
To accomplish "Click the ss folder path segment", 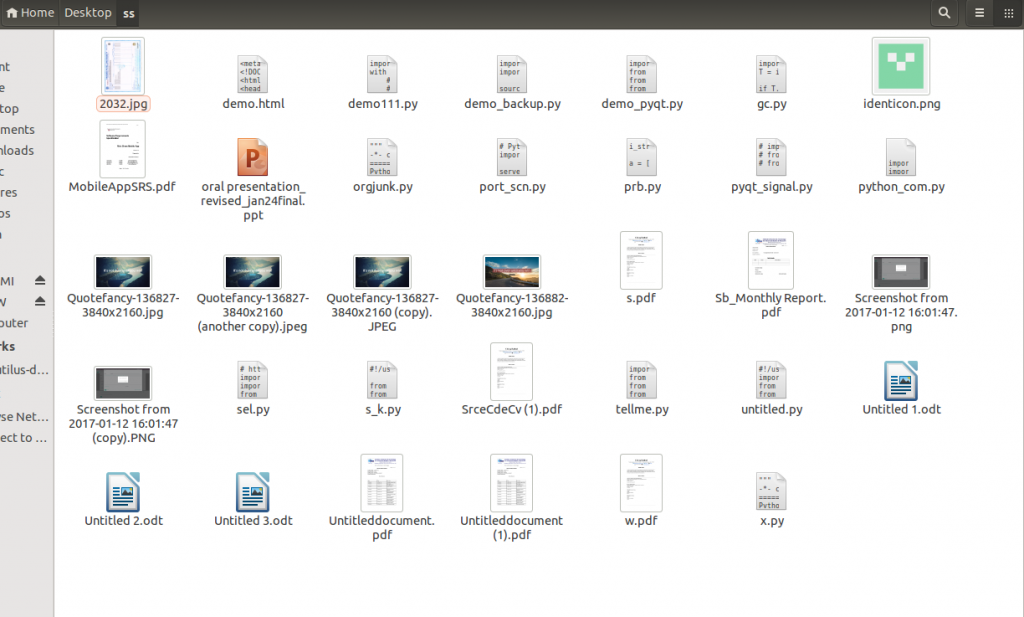I will [129, 13].
